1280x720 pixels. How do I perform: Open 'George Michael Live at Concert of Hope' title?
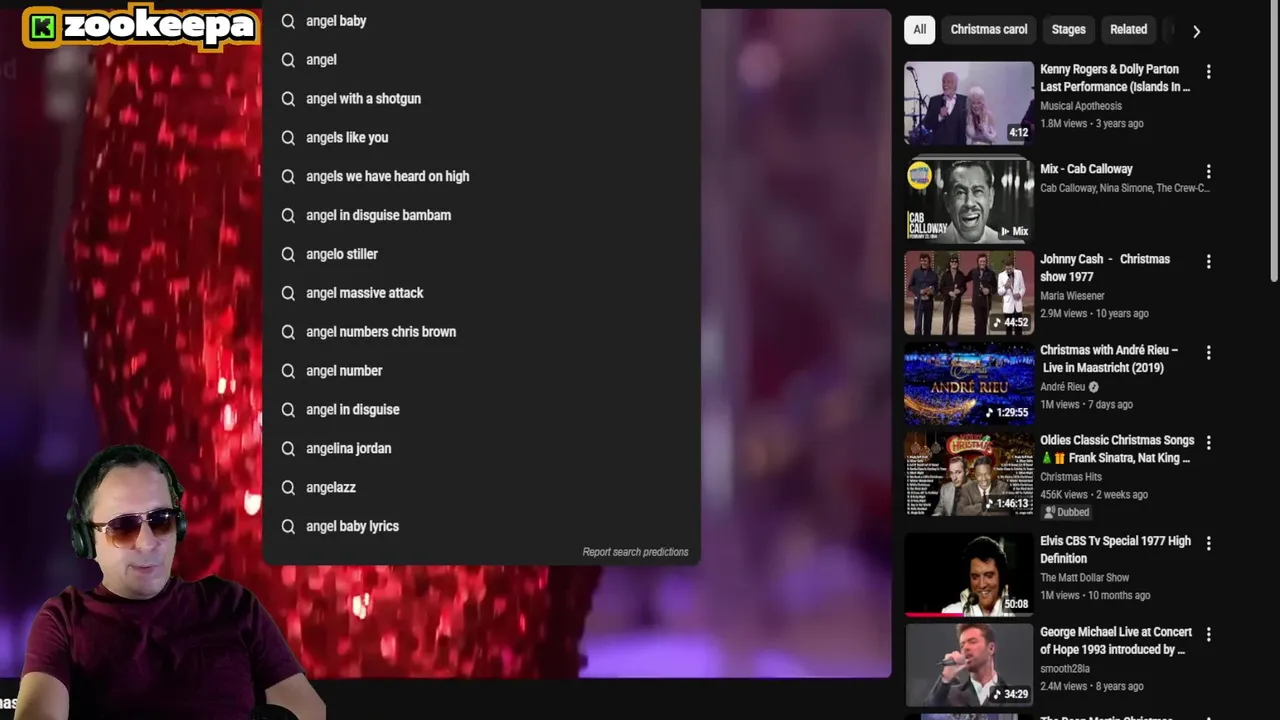[x=1116, y=641]
